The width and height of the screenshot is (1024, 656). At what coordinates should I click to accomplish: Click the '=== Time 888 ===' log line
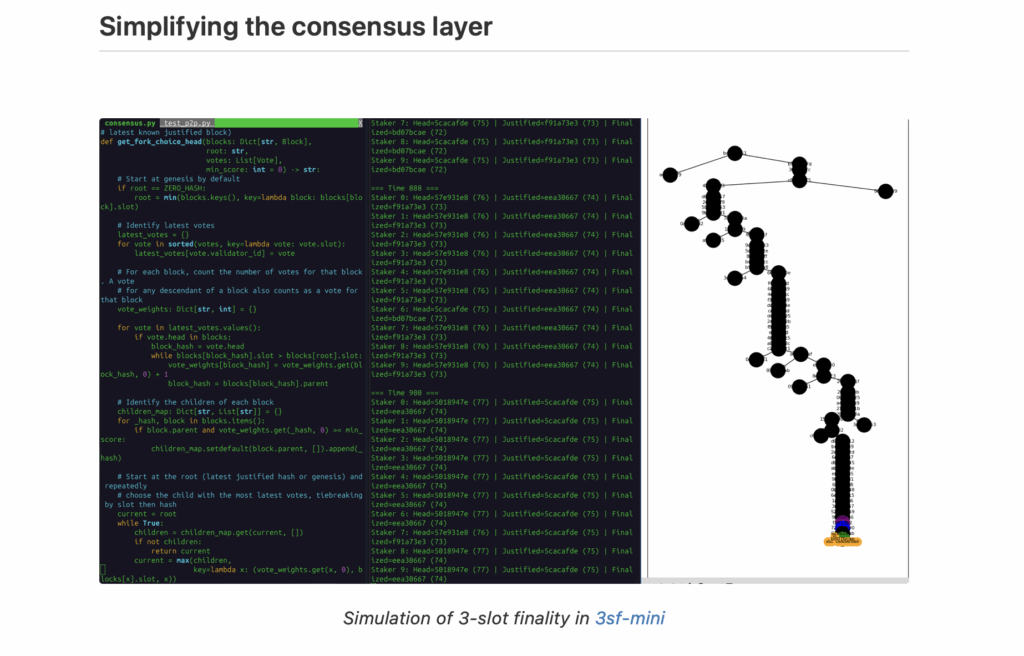405,188
